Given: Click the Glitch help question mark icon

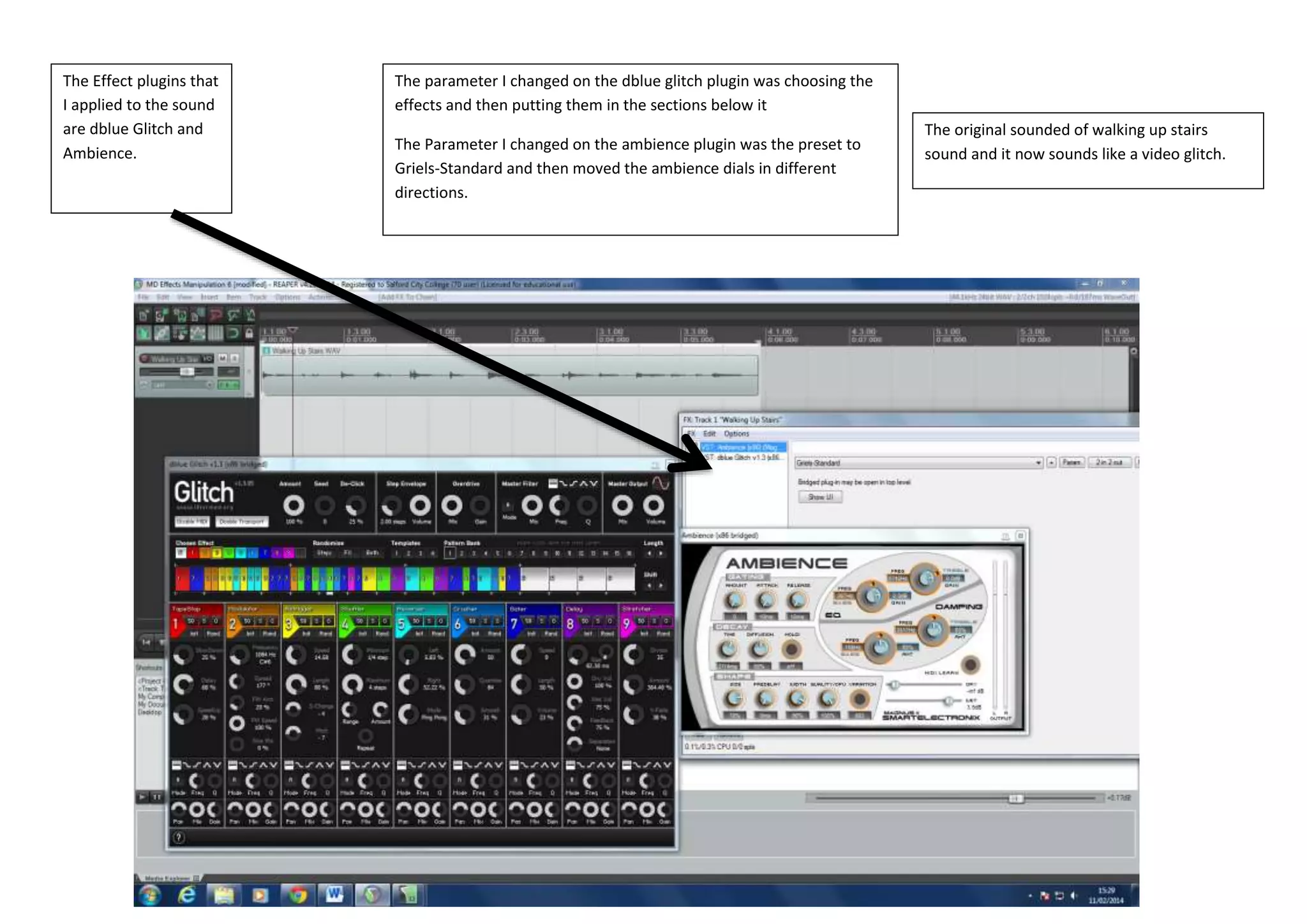Looking at the screenshot, I should pyautogui.click(x=179, y=838).
